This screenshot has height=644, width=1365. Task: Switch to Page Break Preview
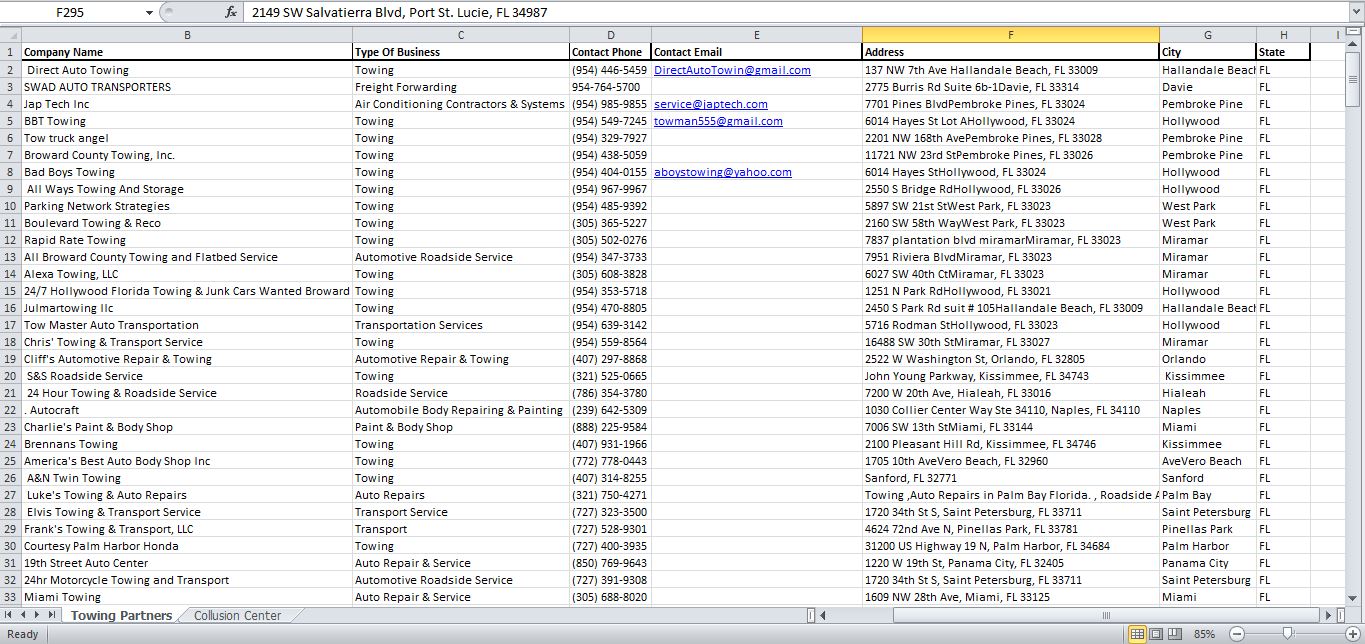pos(1176,634)
